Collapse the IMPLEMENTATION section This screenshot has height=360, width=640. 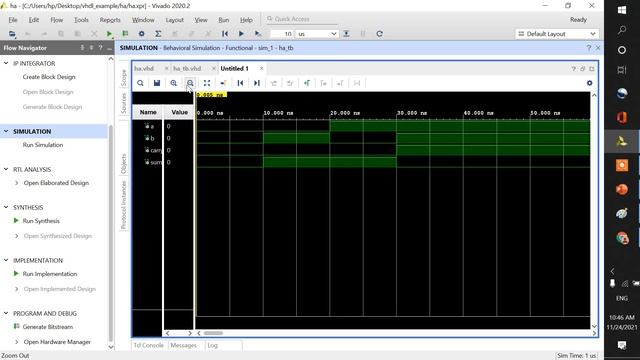click(x=6, y=260)
